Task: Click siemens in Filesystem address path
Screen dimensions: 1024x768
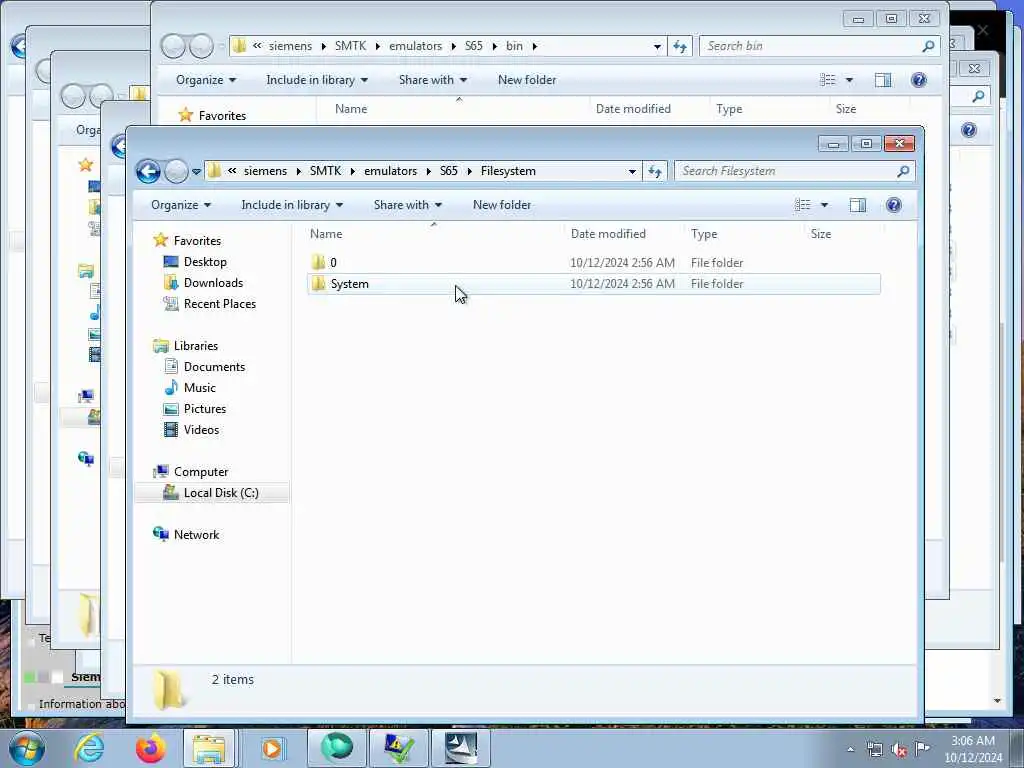Action: coord(265,171)
